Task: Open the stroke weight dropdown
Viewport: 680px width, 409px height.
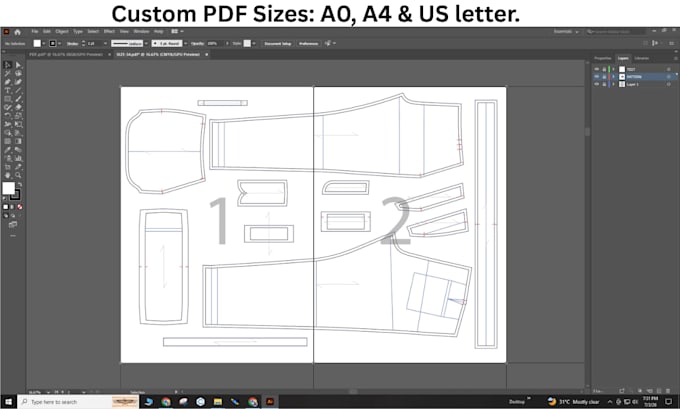Action: point(105,43)
